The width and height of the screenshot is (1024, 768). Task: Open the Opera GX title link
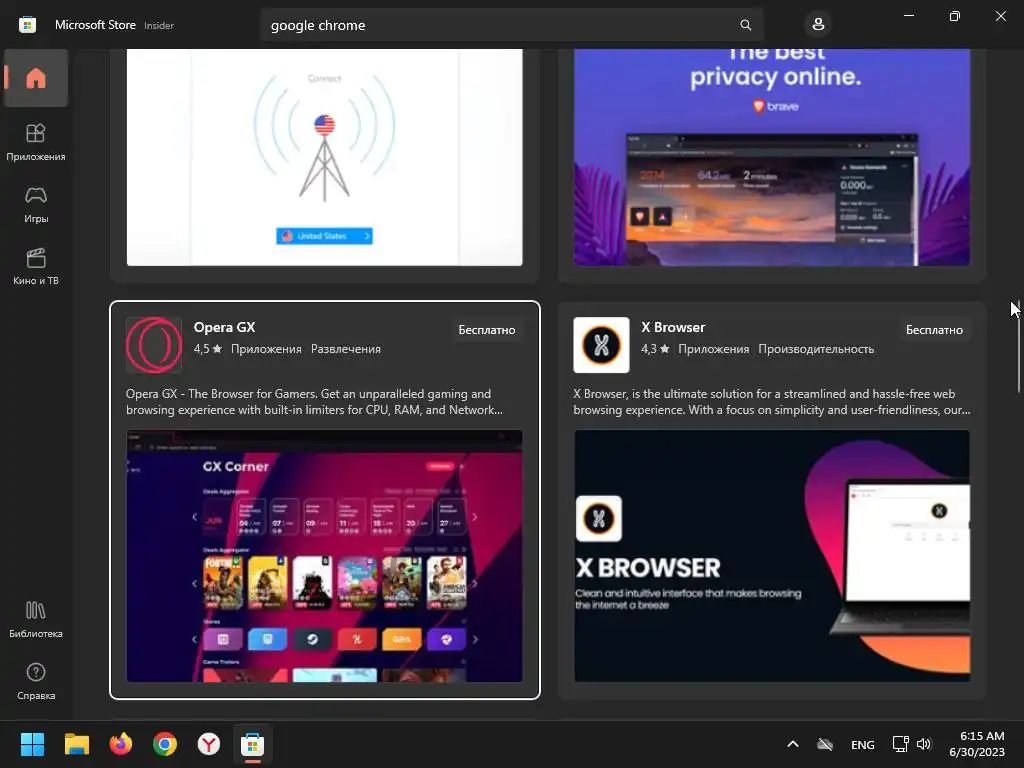pos(224,327)
